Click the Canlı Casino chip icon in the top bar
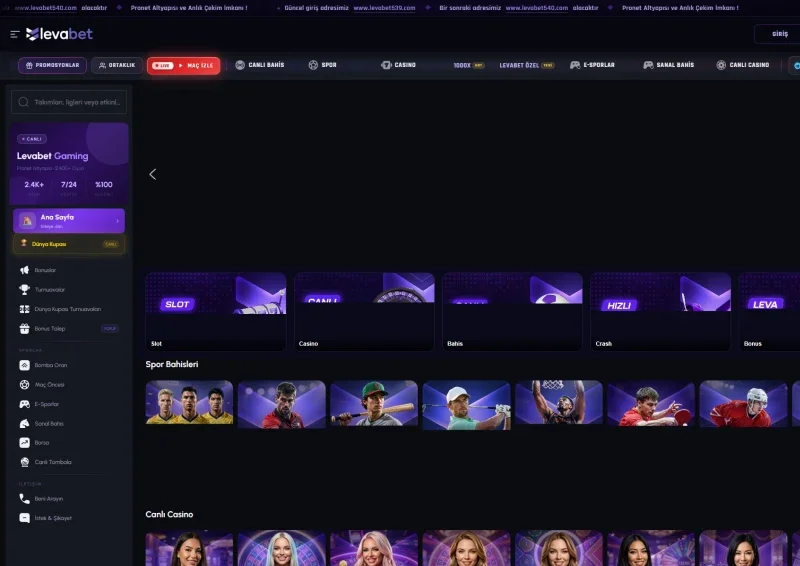Image resolution: width=800 pixels, height=566 pixels. point(721,65)
